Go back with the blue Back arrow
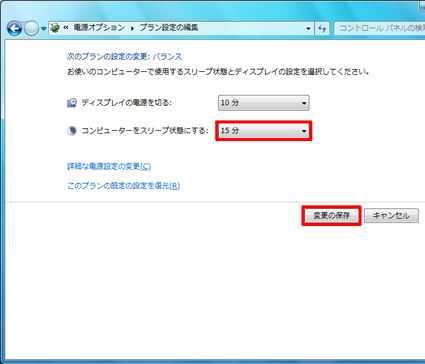 [x=14, y=29]
